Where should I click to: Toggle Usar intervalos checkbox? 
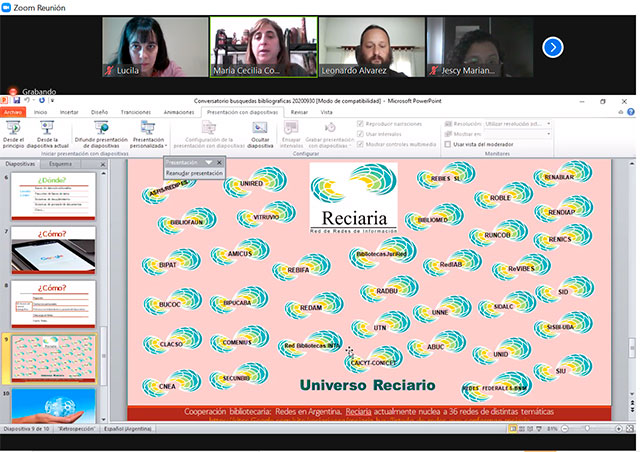360,134
